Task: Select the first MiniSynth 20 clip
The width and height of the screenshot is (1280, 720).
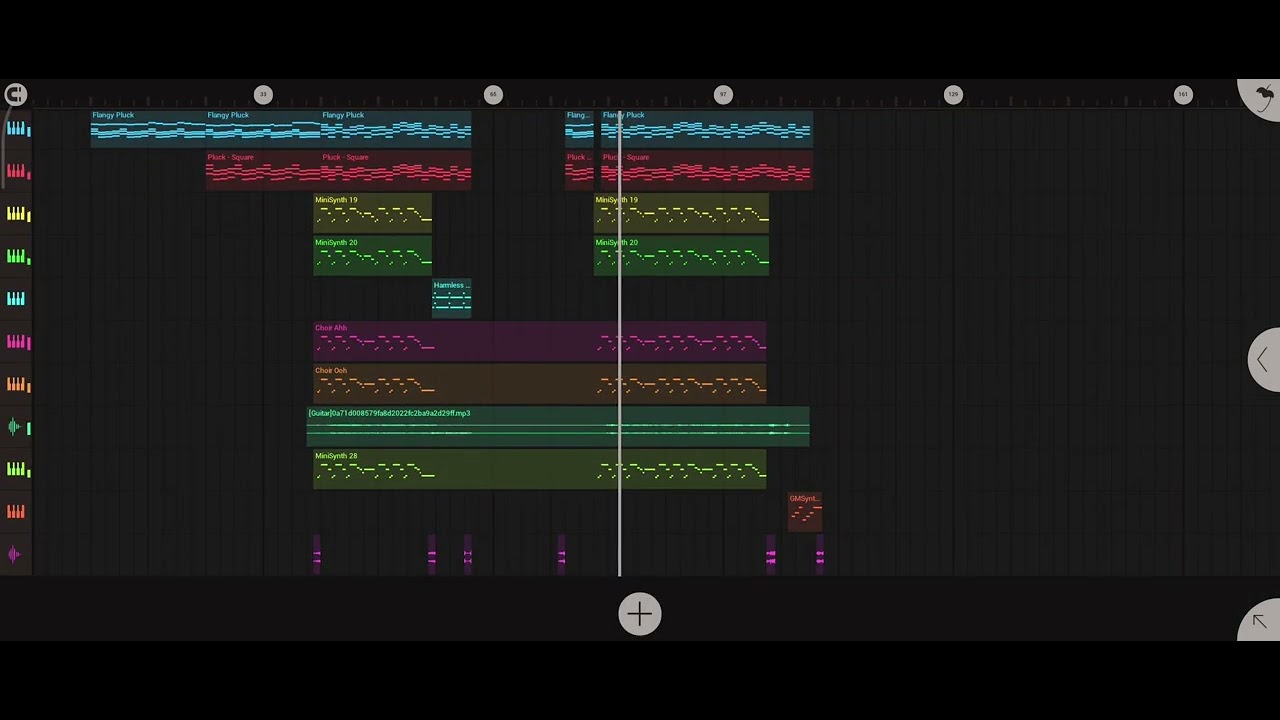Action: [373, 257]
